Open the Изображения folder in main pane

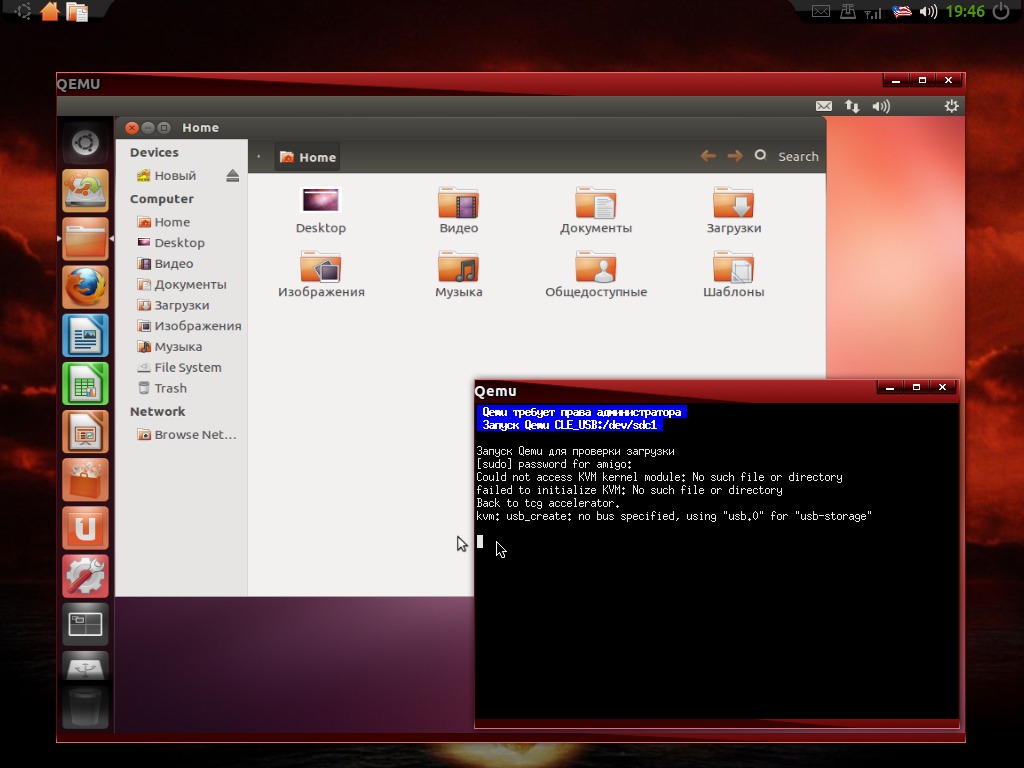pos(321,274)
